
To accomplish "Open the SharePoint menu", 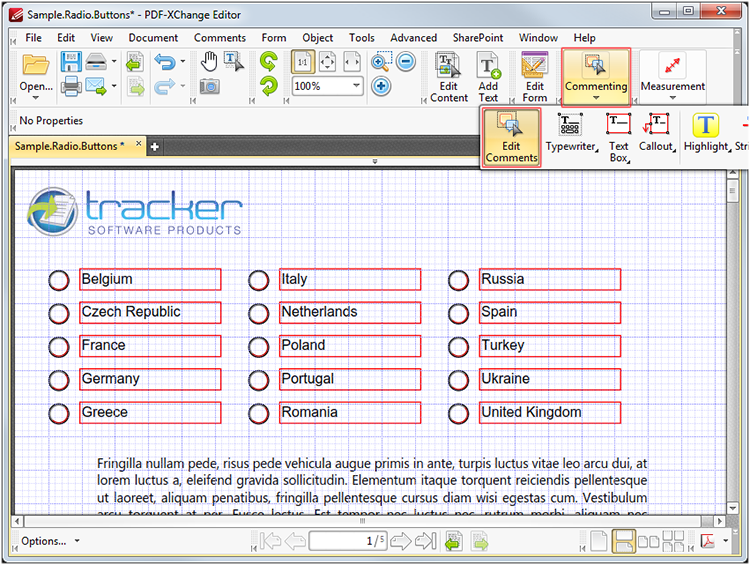I will tap(478, 38).
